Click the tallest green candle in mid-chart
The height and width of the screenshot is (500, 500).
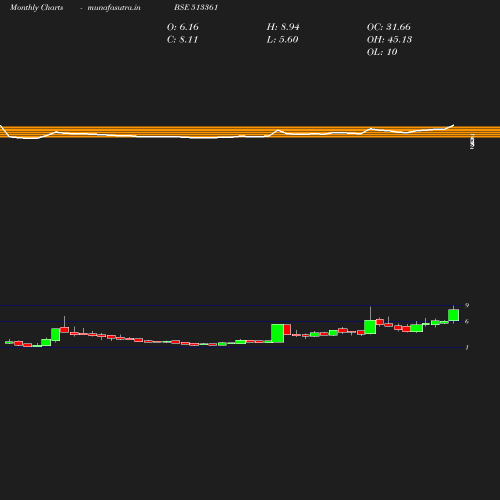click(x=278, y=333)
